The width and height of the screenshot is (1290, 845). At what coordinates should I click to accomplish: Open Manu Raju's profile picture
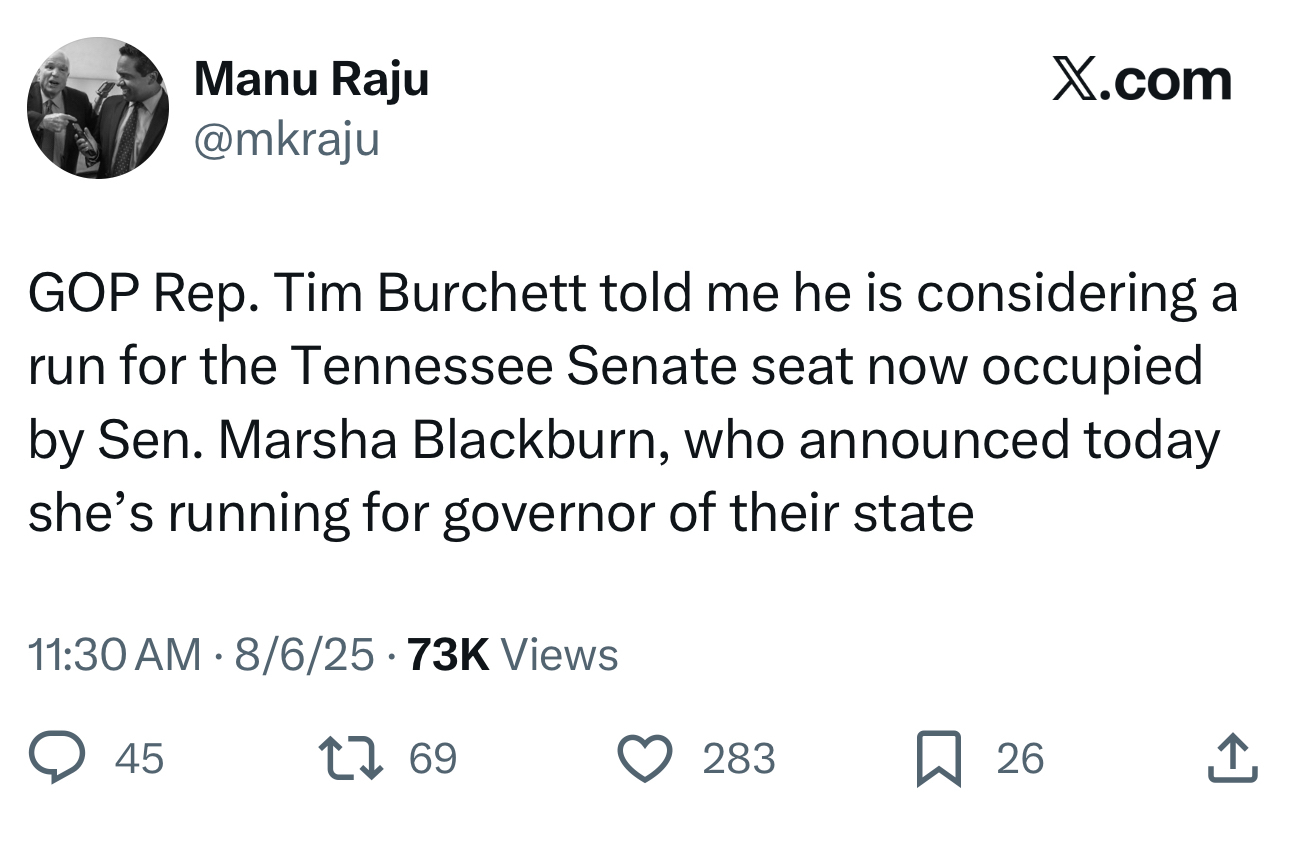click(x=98, y=108)
